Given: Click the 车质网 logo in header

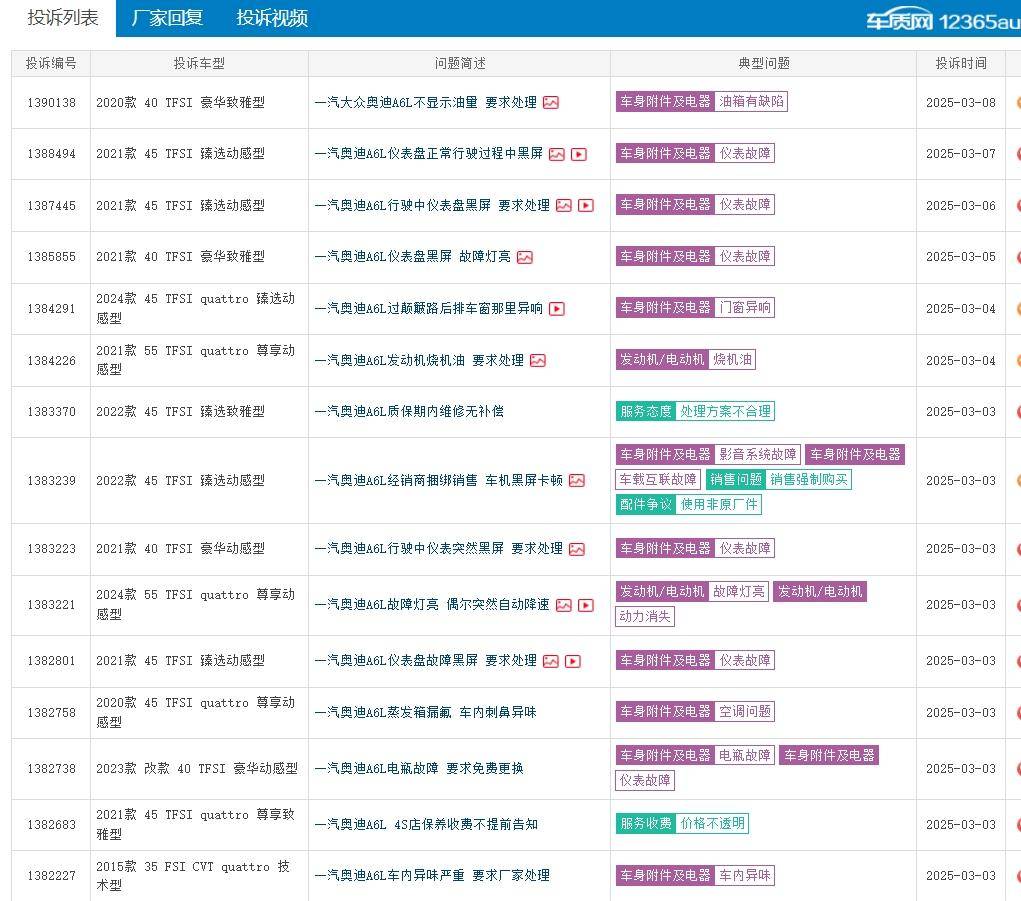Looking at the screenshot, I should click(x=898, y=19).
